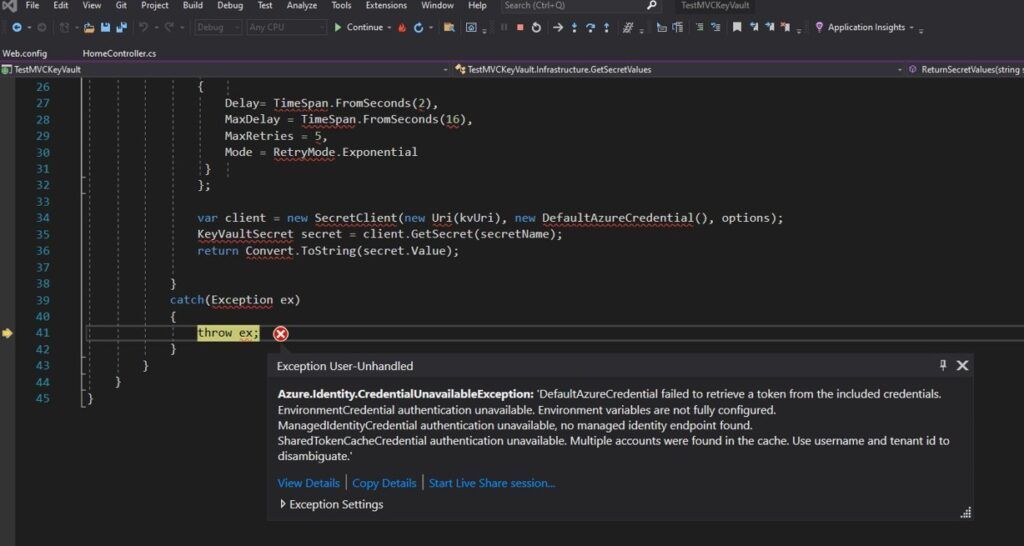Open the Debug configuration dropdown
1024x546 pixels.
pyautogui.click(x=217, y=27)
